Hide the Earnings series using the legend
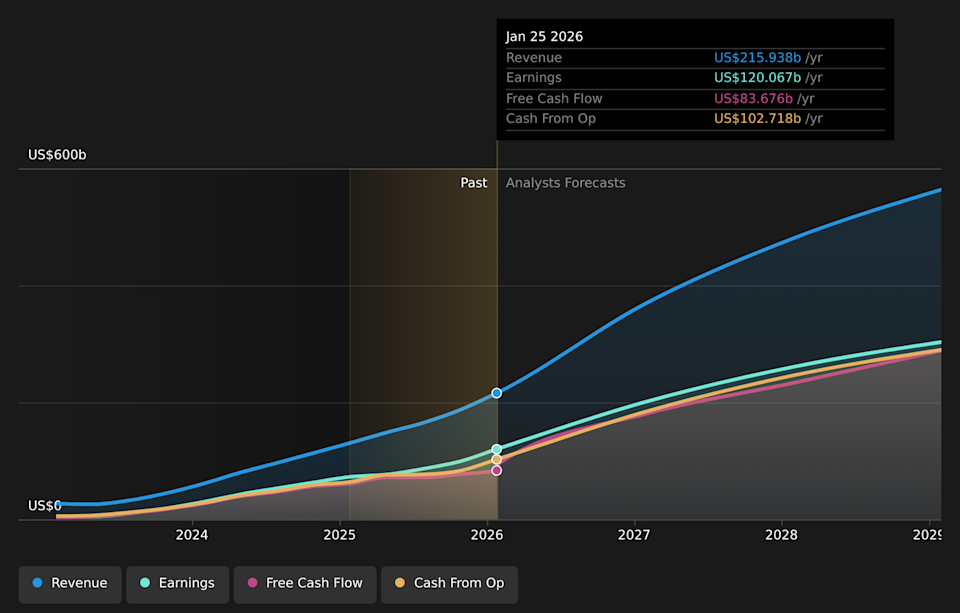Screen dimensions: 960x613 coord(177,583)
